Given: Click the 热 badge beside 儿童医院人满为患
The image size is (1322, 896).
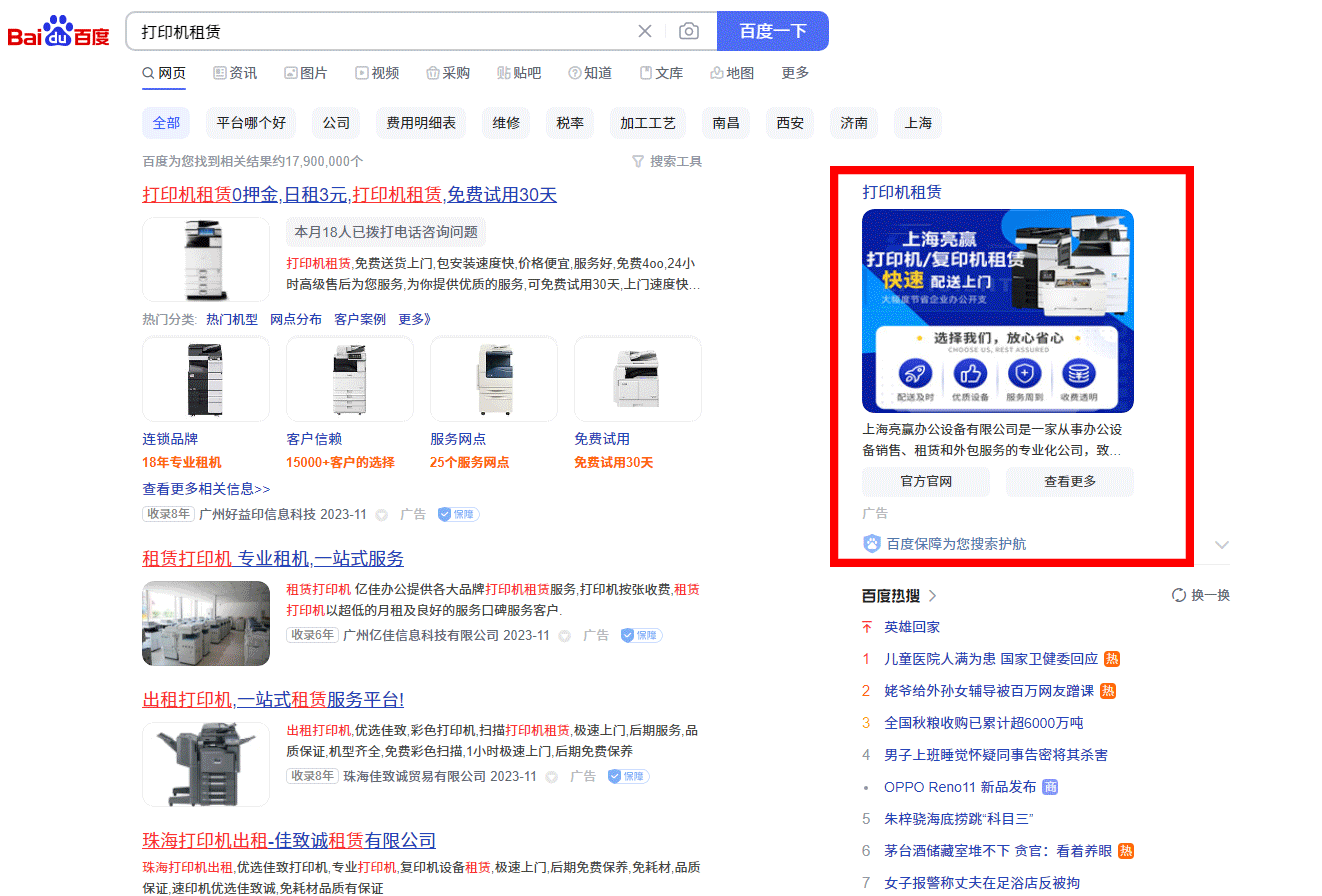Looking at the screenshot, I should [1111, 659].
